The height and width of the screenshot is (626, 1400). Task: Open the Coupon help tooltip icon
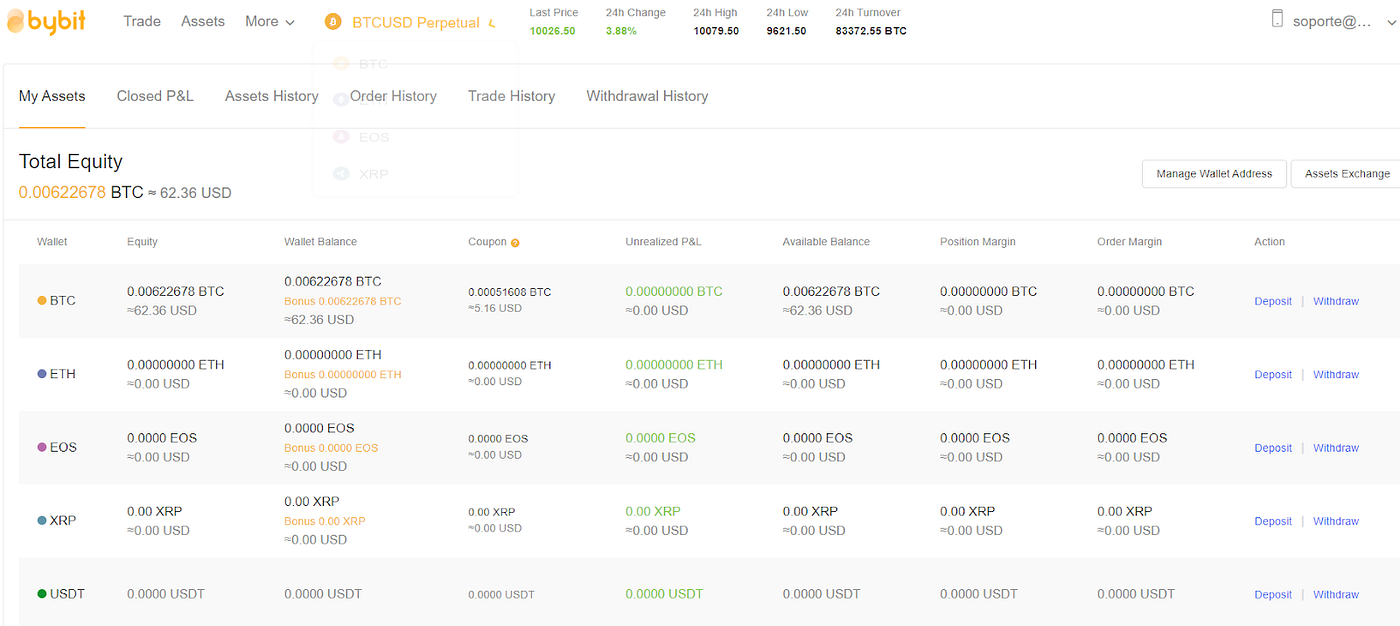tap(516, 241)
